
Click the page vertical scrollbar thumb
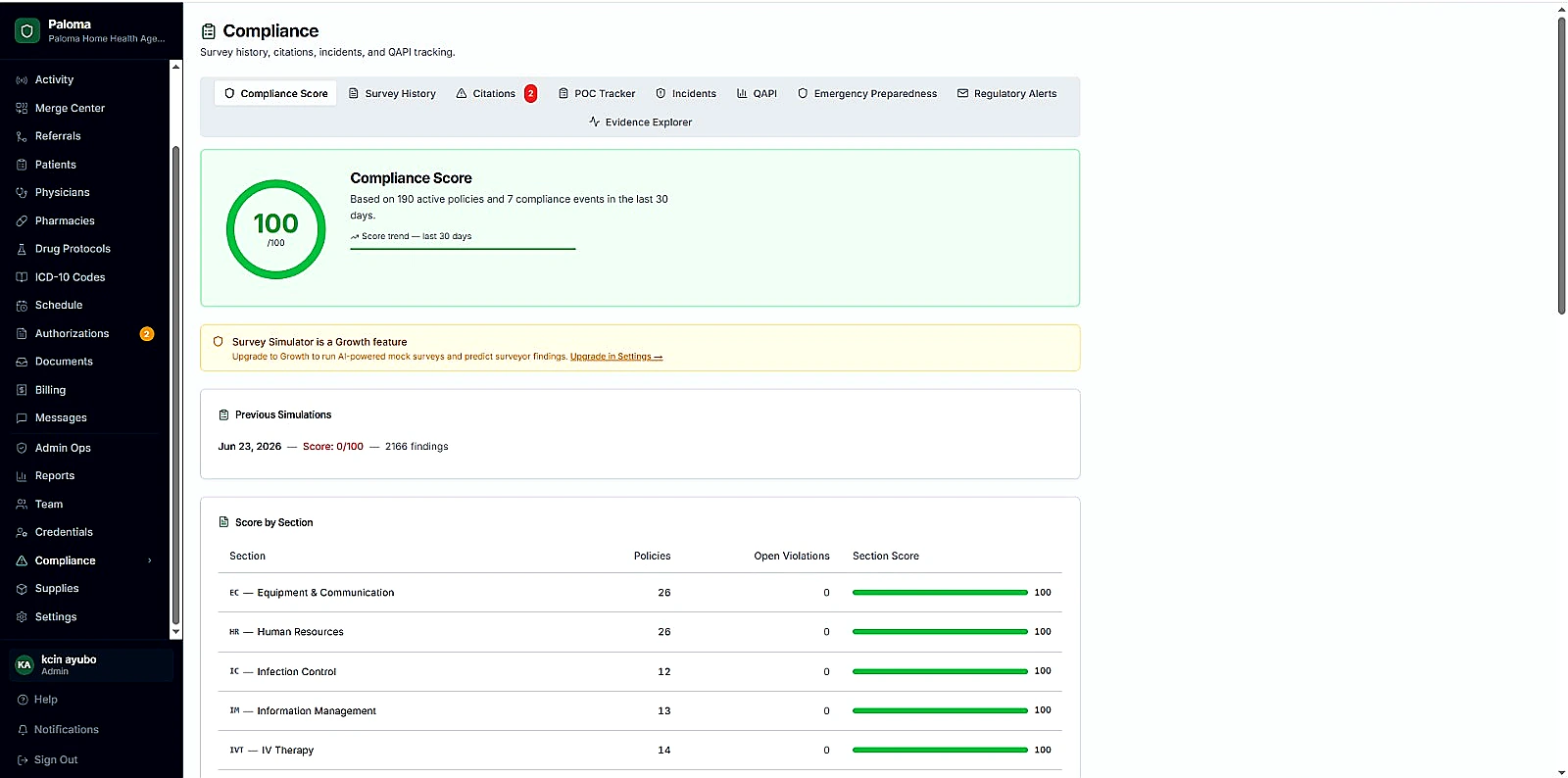click(1561, 165)
